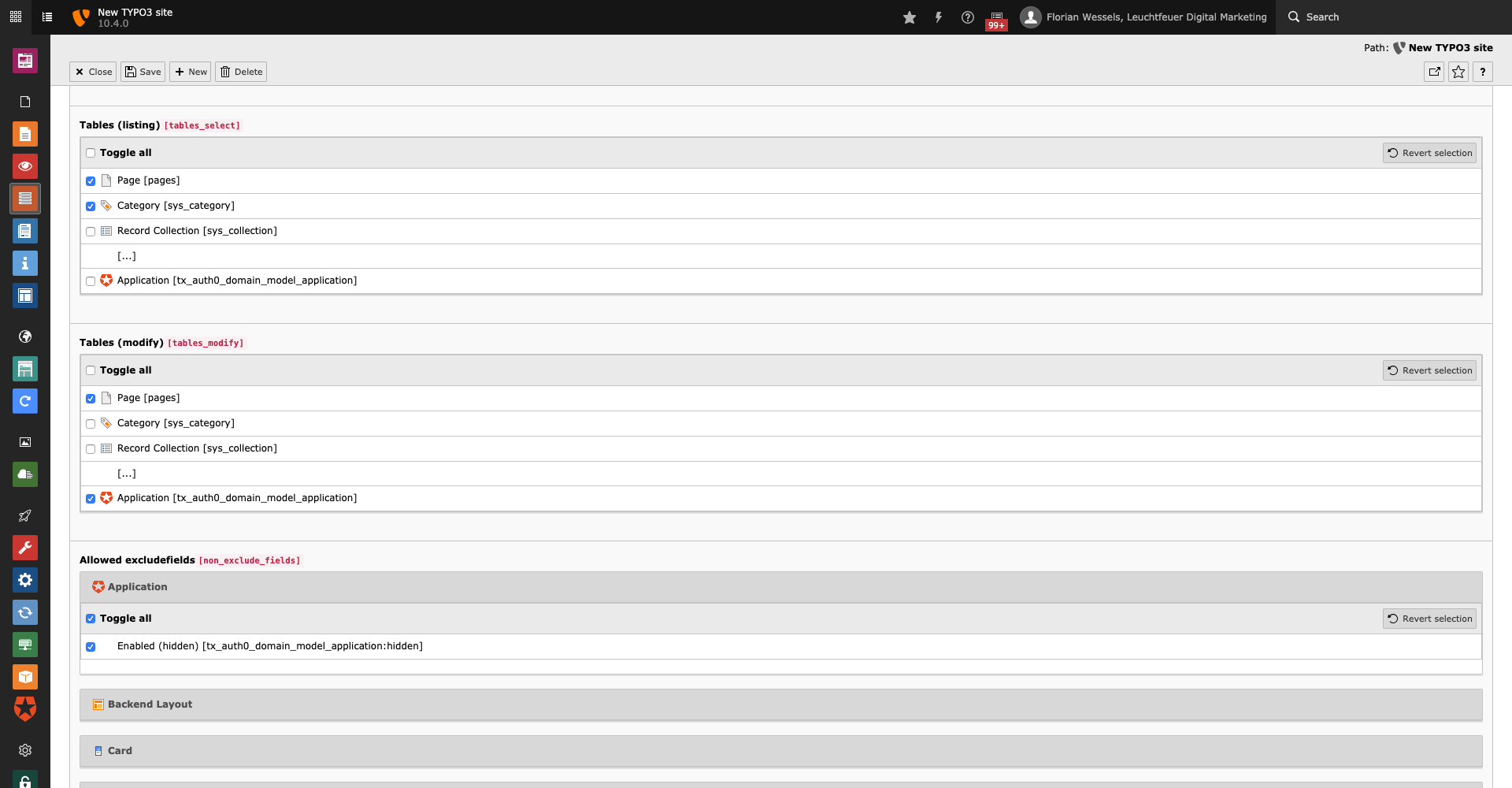The image size is (1512, 788).
Task: Expand the Card excludefields section
Action: coord(120,751)
